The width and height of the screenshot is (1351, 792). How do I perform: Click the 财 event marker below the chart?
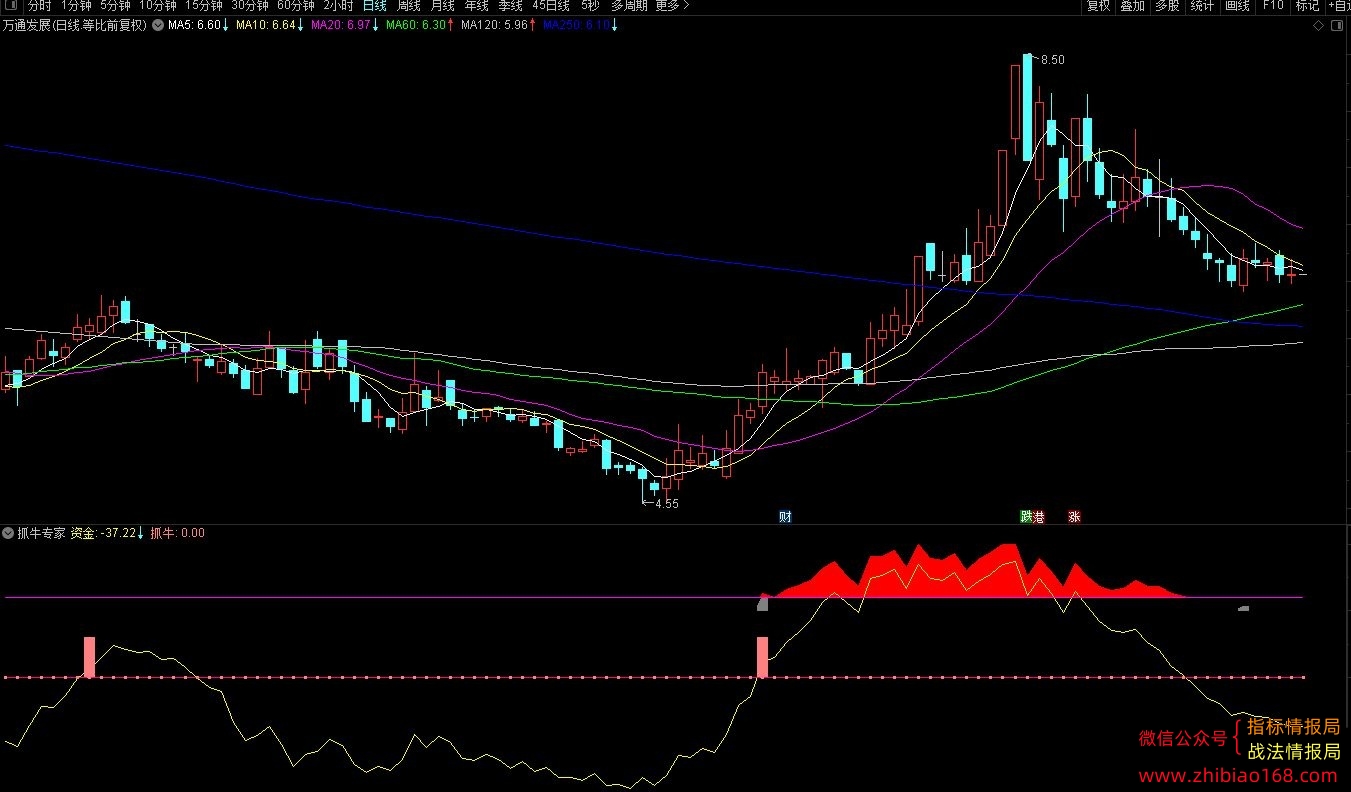tap(785, 517)
